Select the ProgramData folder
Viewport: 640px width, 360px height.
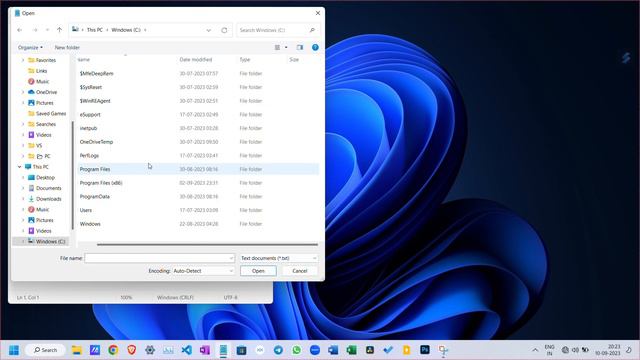coord(95,197)
